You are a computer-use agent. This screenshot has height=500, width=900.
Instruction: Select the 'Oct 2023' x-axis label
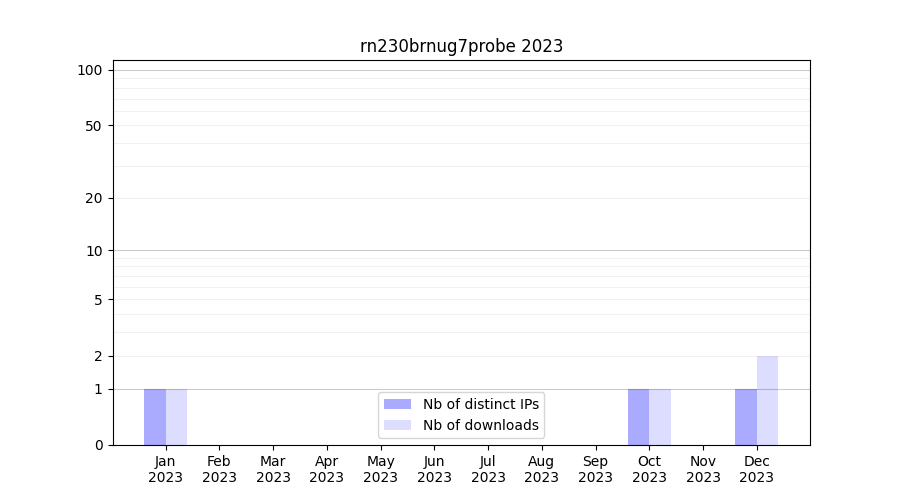point(649,469)
